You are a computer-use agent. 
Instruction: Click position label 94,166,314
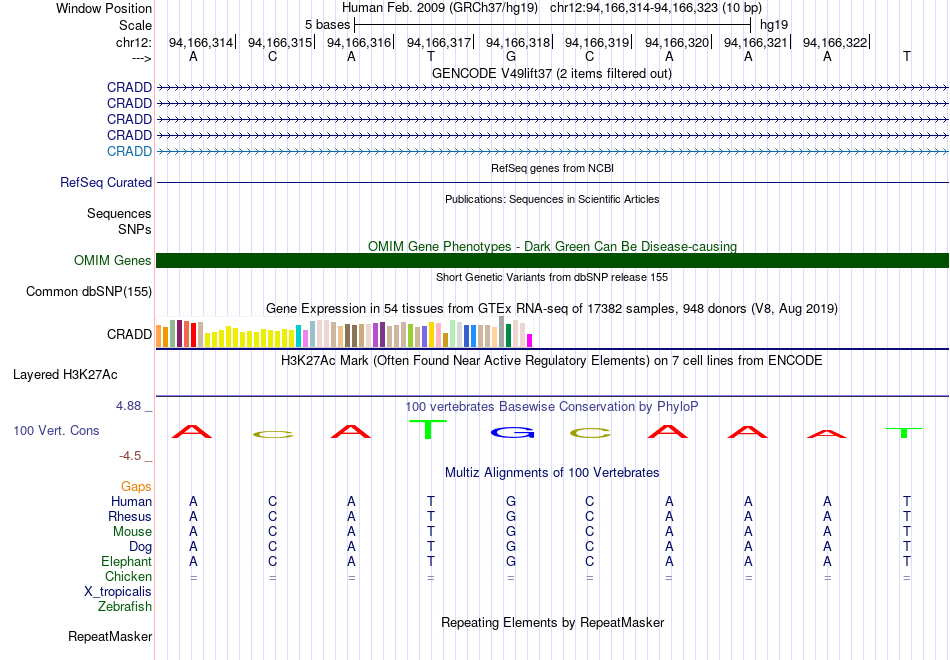click(201, 42)
